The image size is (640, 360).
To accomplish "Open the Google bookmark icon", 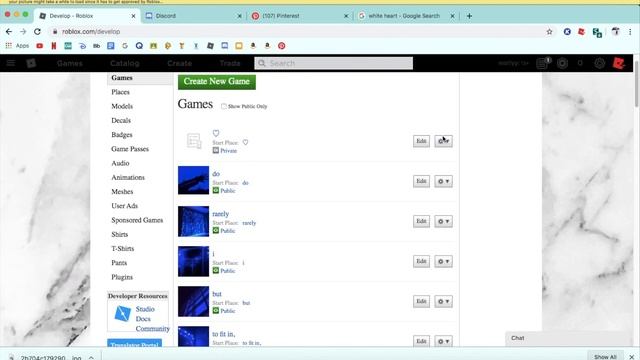I will click(x=125, y=46).
